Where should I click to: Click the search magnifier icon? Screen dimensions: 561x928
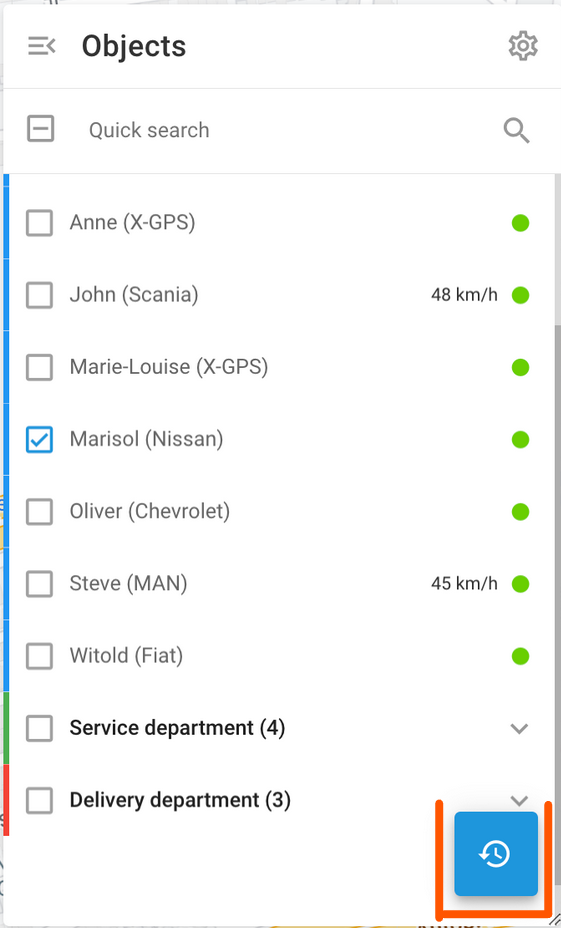[x=517, y=130]
